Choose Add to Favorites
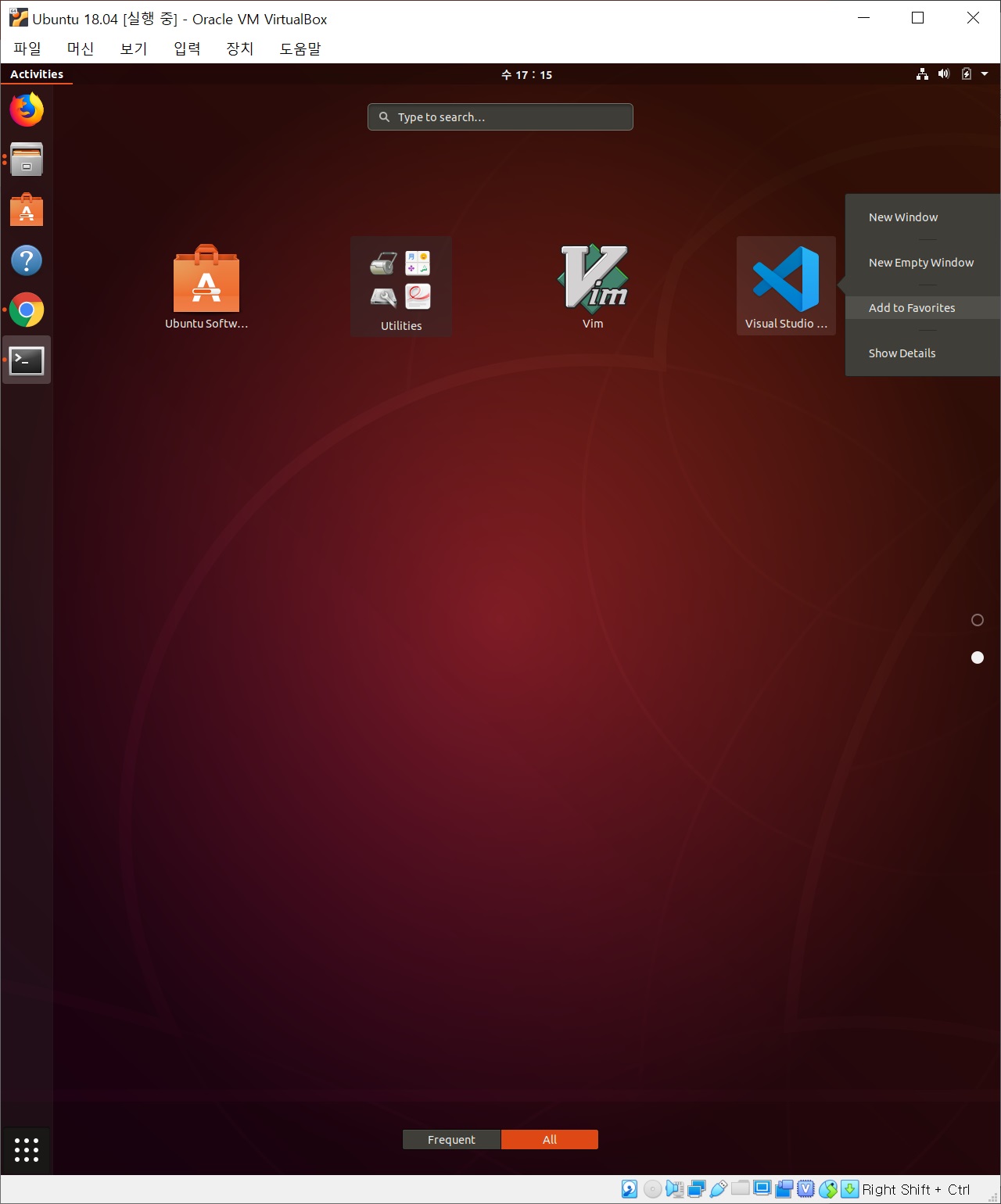Image resolution: width=1001 pixels, height=1204 pixels. (923, 308)
